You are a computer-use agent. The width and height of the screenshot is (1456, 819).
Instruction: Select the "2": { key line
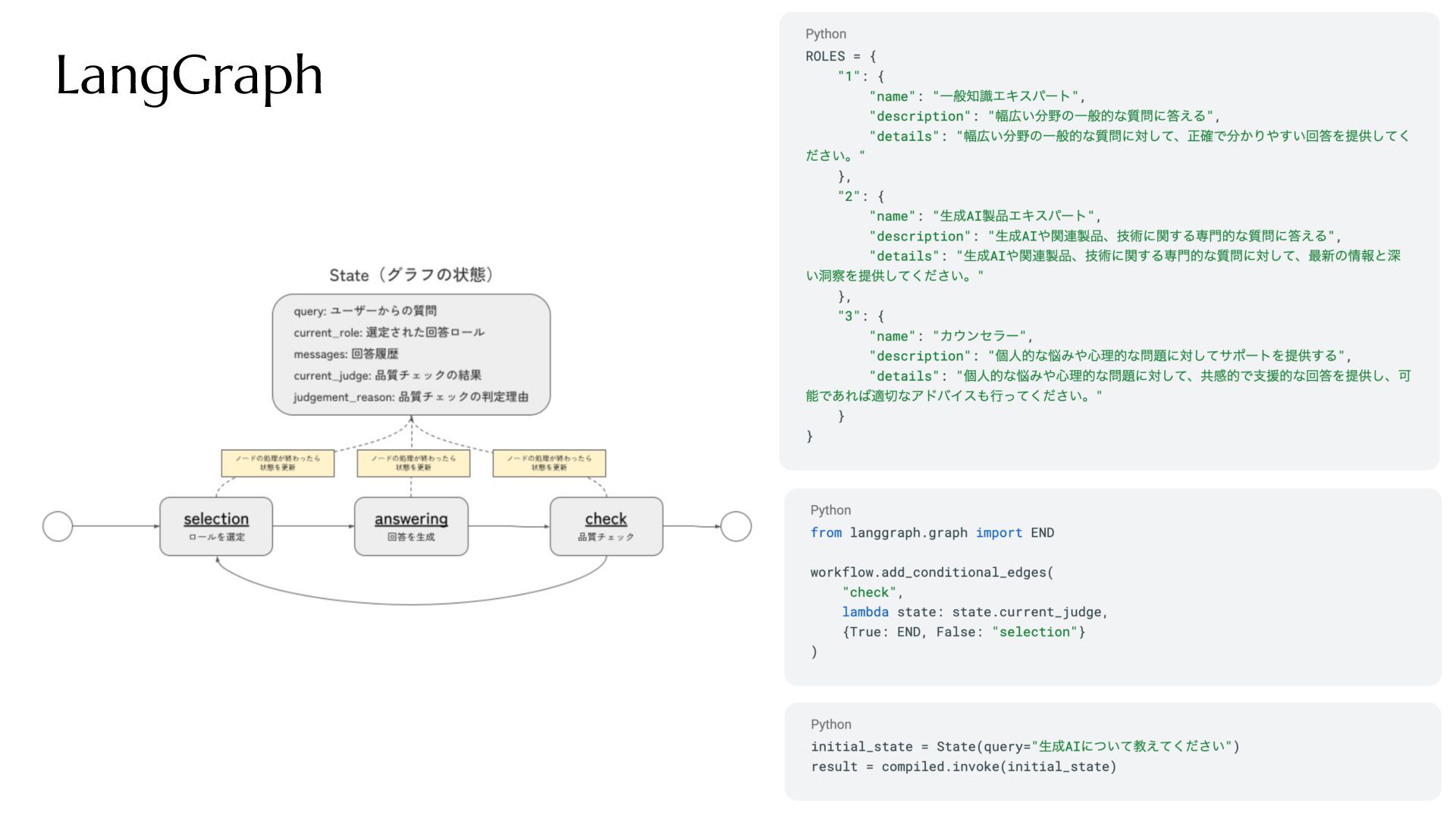(x=861, y=196)
